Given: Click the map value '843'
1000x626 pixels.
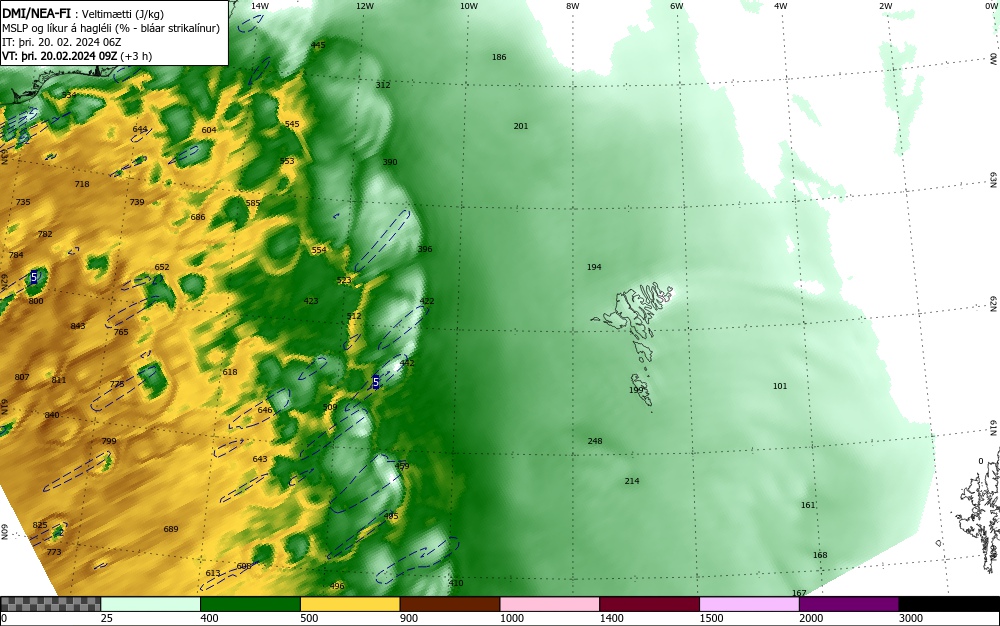Looking at the screenshot, I should pos(78,326).
